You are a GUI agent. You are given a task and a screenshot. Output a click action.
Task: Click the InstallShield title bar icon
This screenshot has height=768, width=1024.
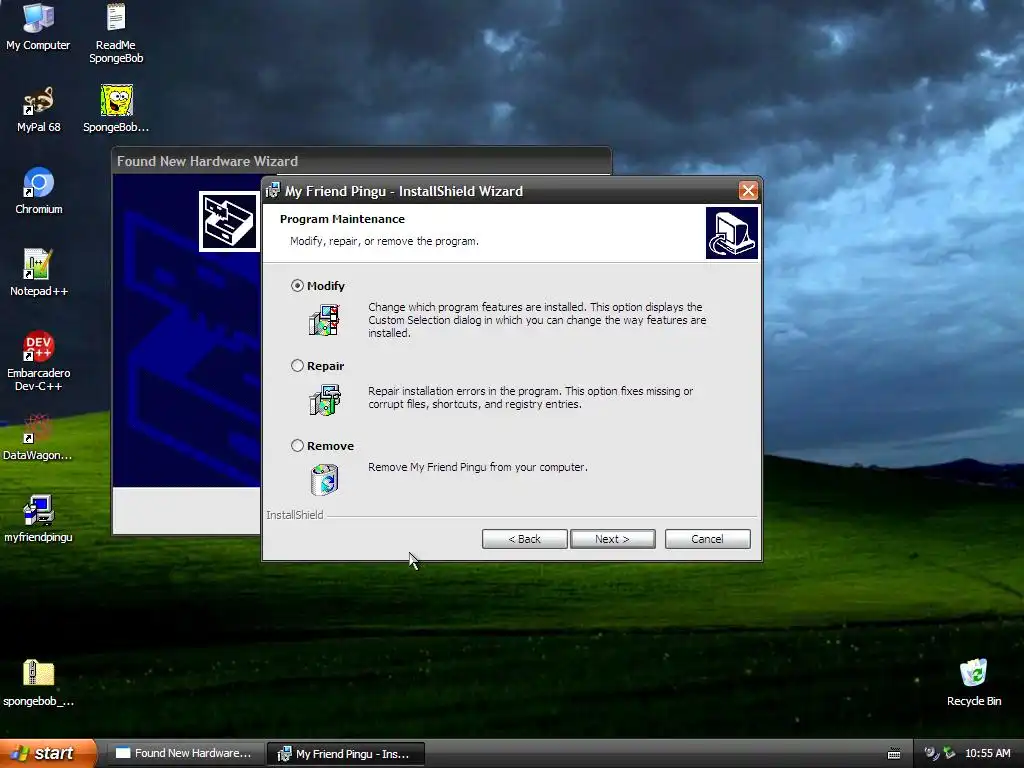(273, 191)
